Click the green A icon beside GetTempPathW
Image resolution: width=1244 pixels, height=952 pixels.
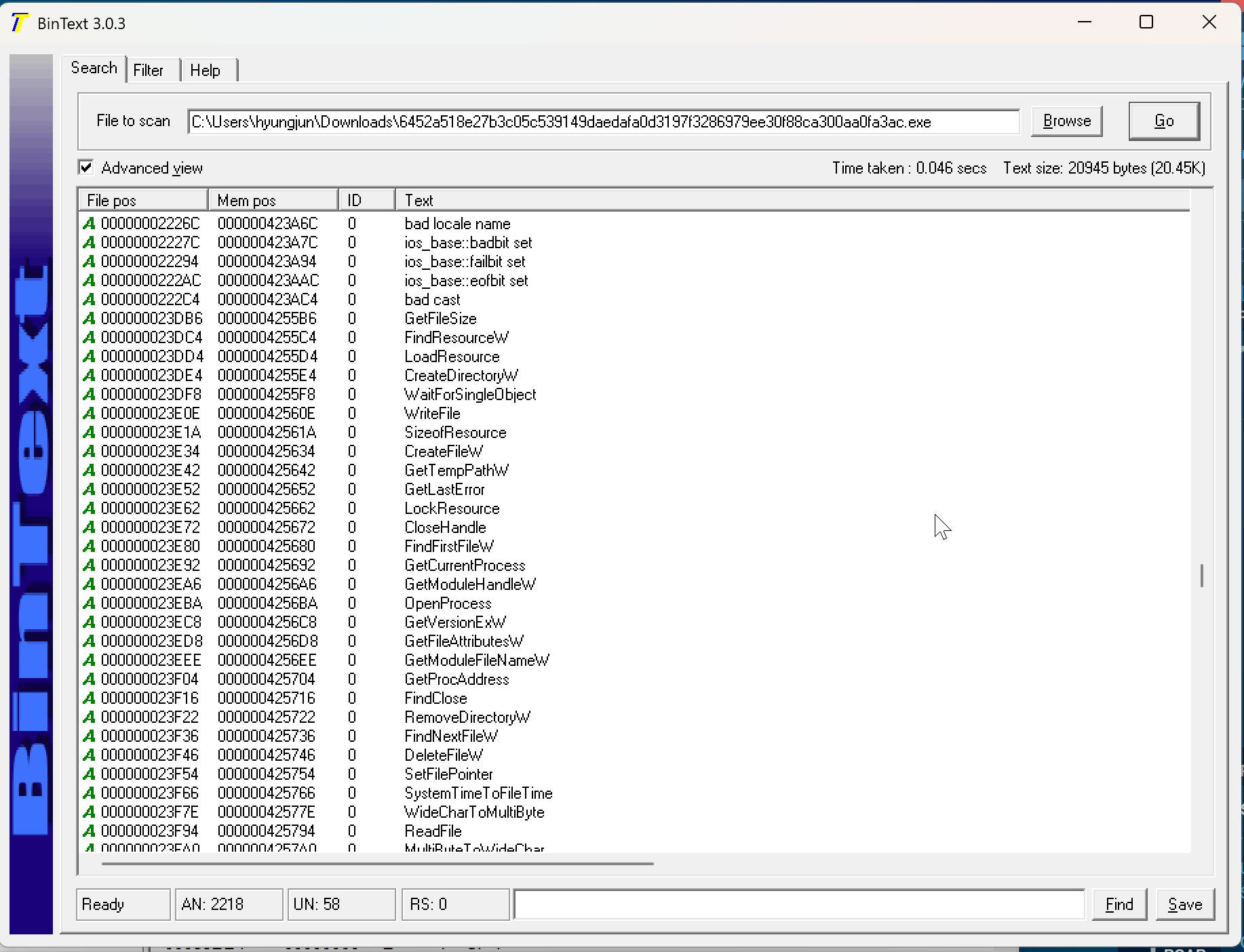click(89, 471)
